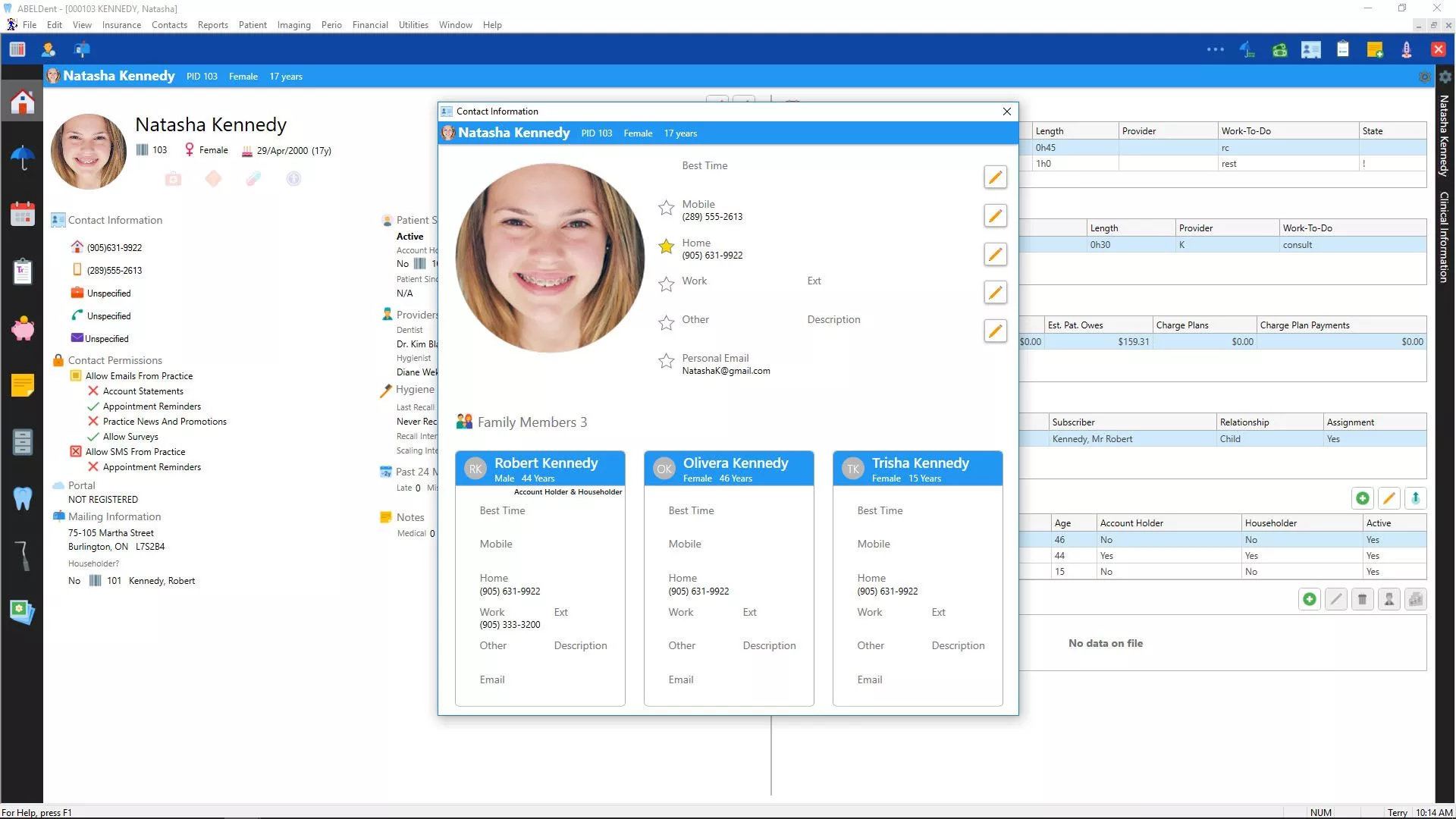1456x819 pixels.
Task: Click the green add button above family table
Action: [1362, 498]
